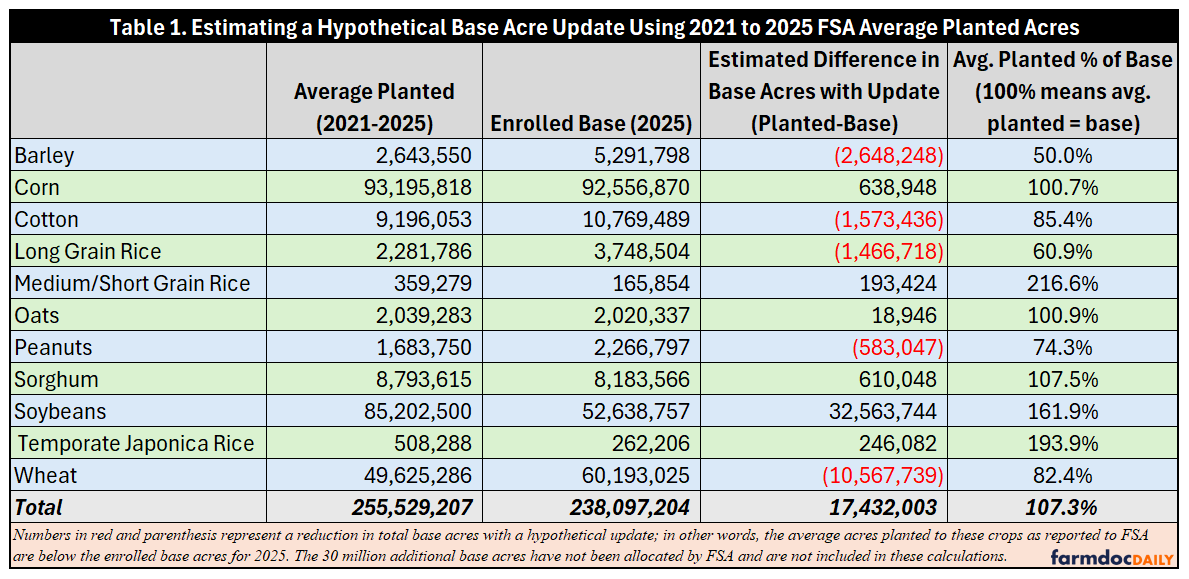Select the Table 1 title bar
Viewport: 1189px width, 579px height.
tap(594, 27)
